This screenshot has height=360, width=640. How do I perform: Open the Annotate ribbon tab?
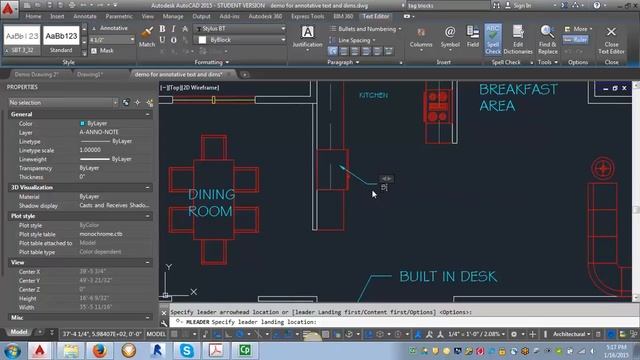coord(84,16)
